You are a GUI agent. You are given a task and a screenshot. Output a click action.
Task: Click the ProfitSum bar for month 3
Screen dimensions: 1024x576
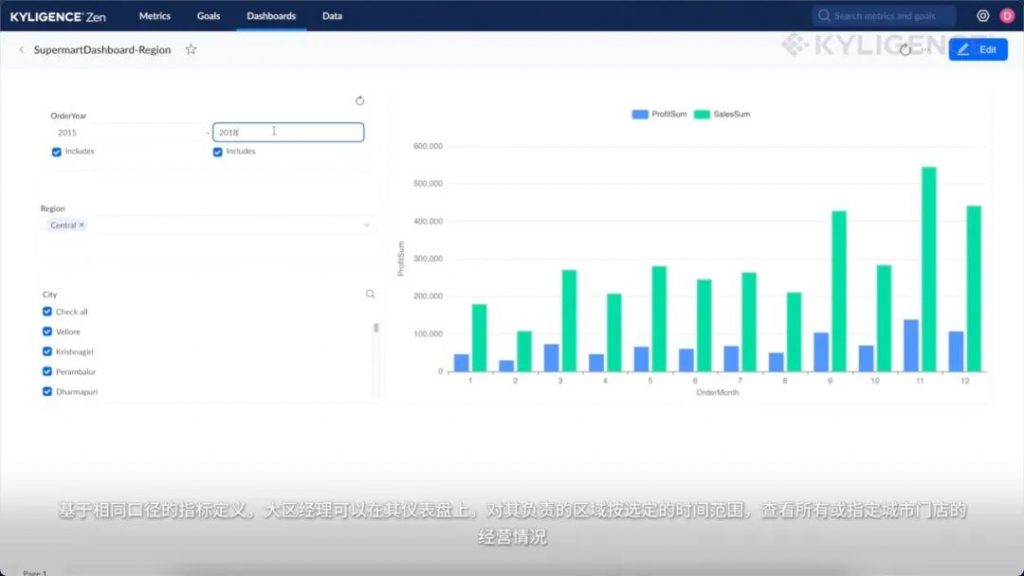tap(551, 358)
